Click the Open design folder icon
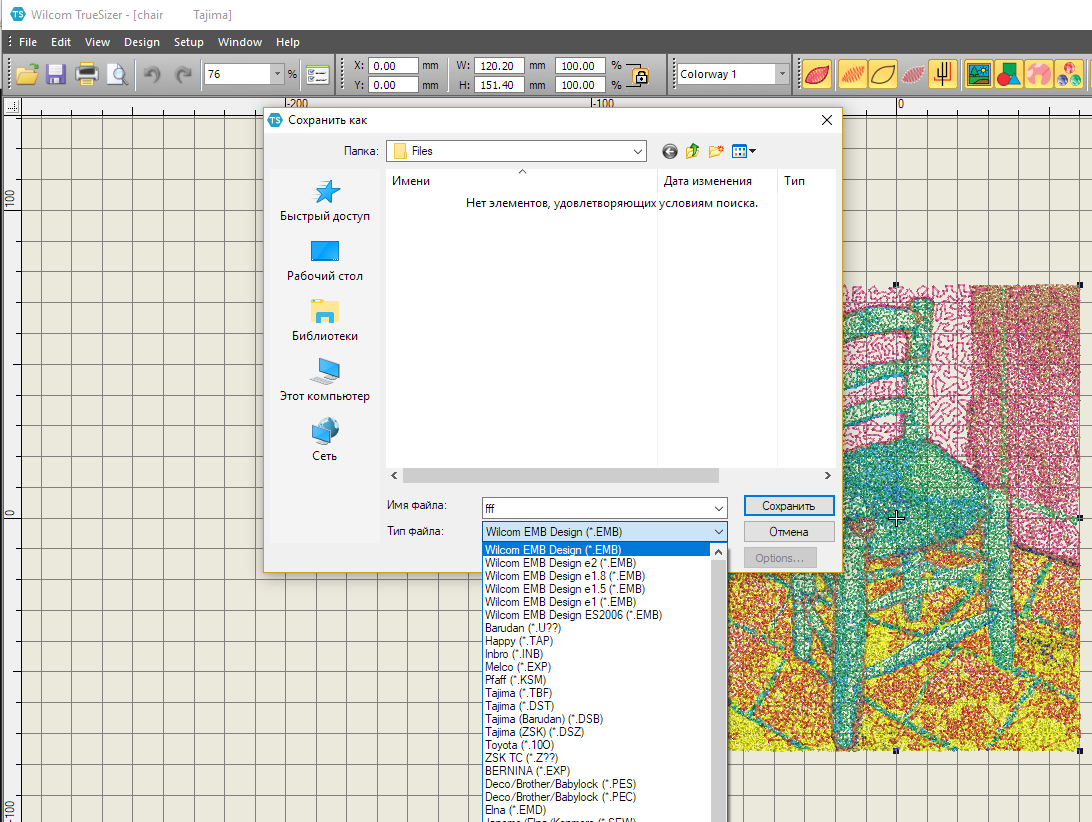 26,74
